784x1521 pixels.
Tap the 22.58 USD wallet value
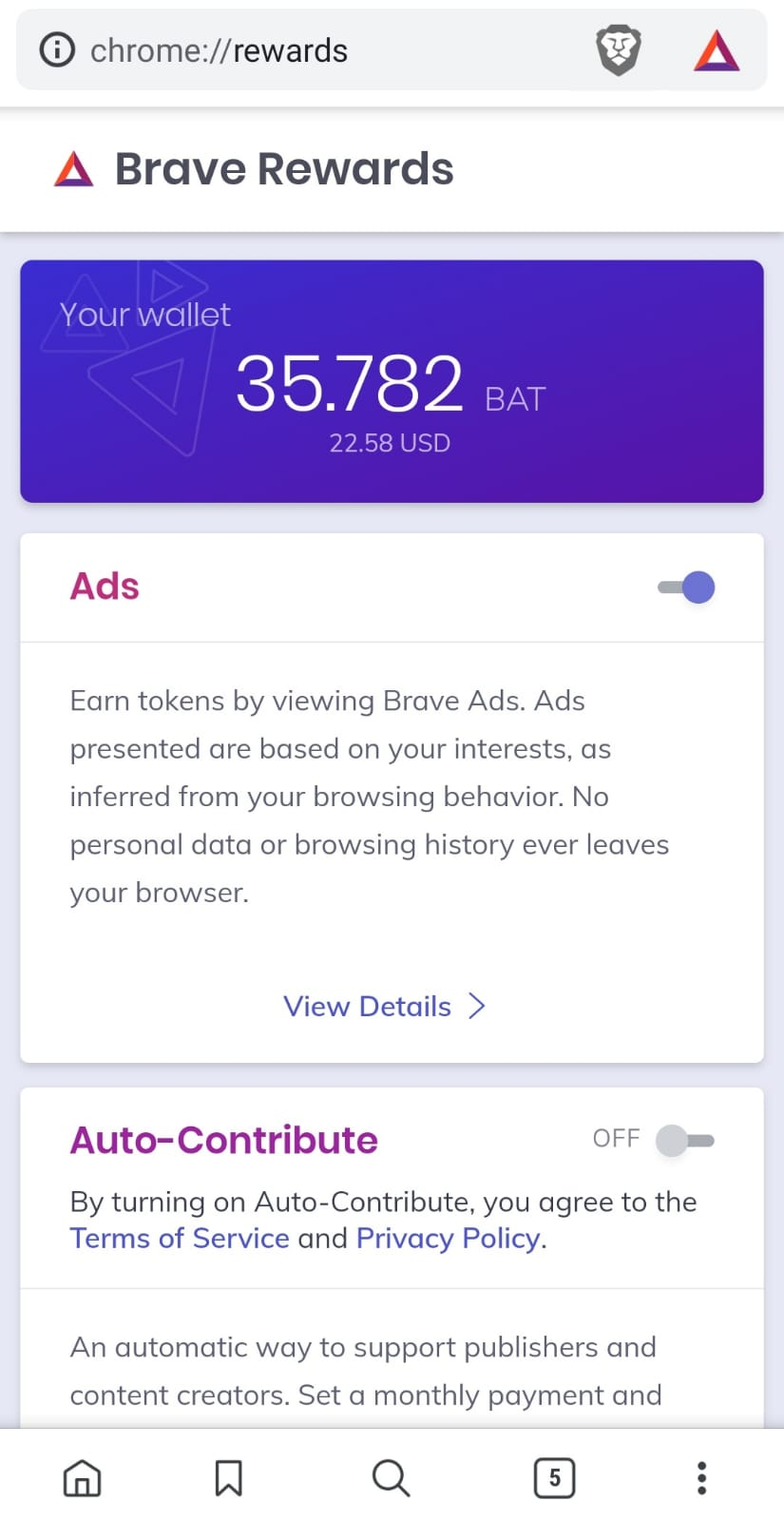[390, 443]
